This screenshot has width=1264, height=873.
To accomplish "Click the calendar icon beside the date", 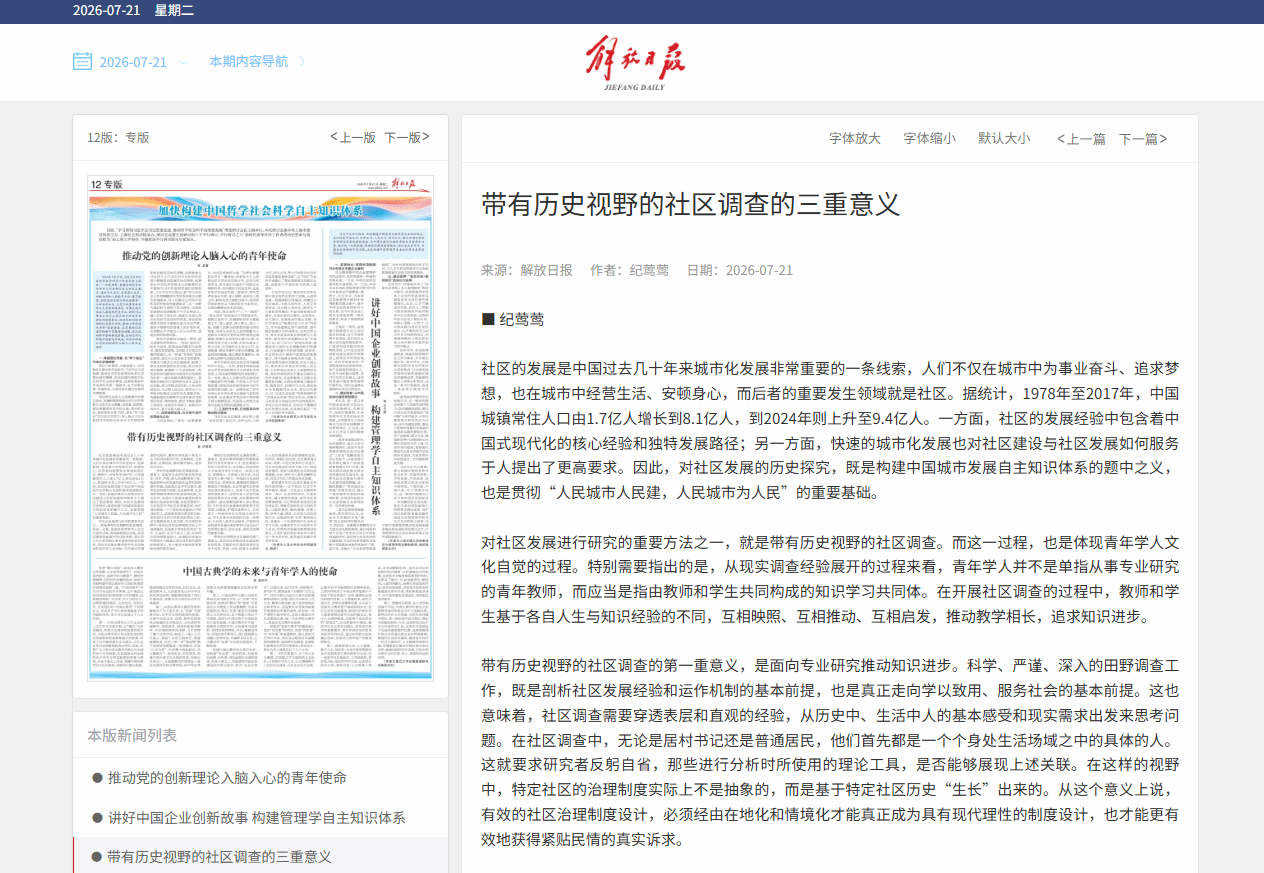I will pyautogui.click(x=82, y=61).
